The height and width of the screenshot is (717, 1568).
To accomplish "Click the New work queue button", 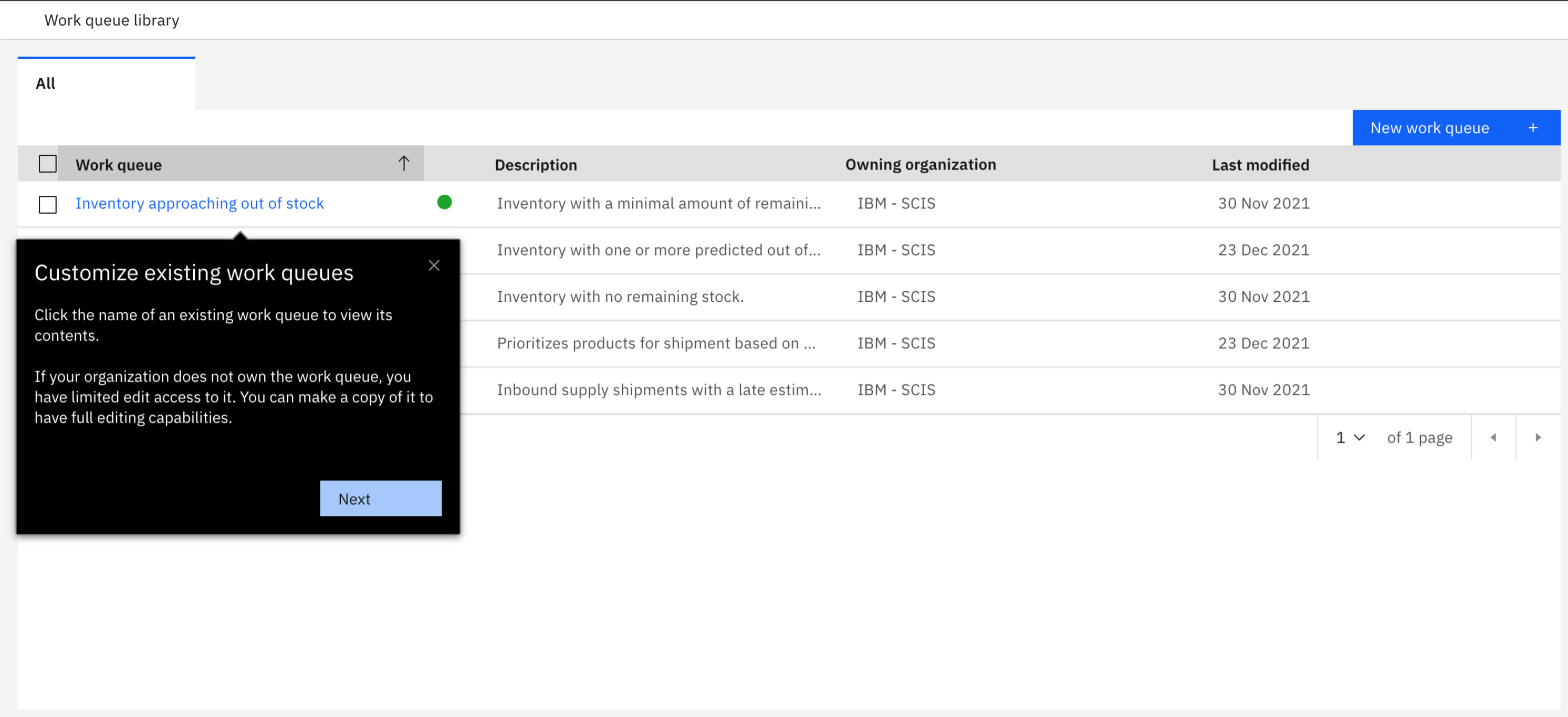I will click(x=1429, y=128).
